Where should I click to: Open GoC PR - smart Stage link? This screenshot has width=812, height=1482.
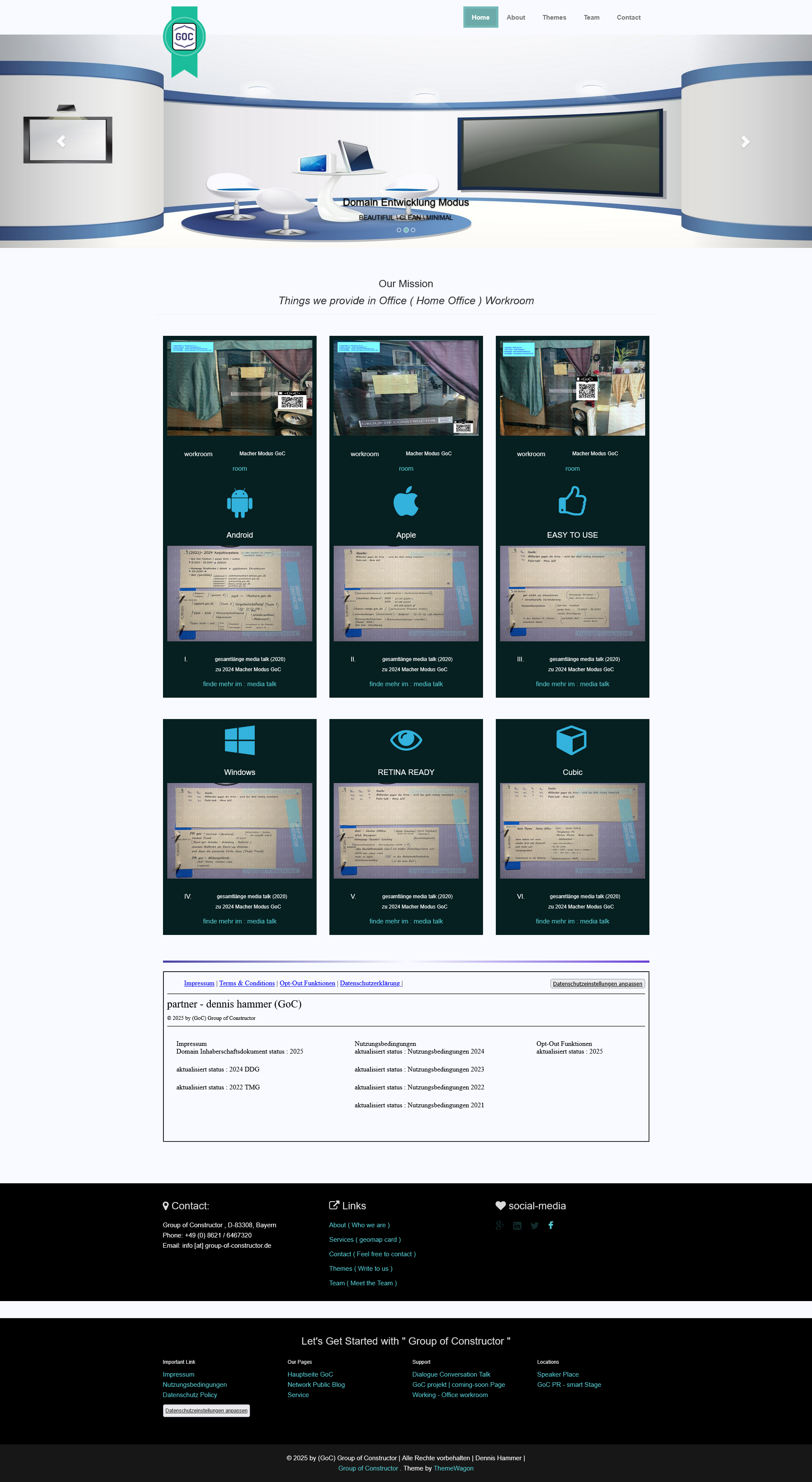click(569, 1384)
